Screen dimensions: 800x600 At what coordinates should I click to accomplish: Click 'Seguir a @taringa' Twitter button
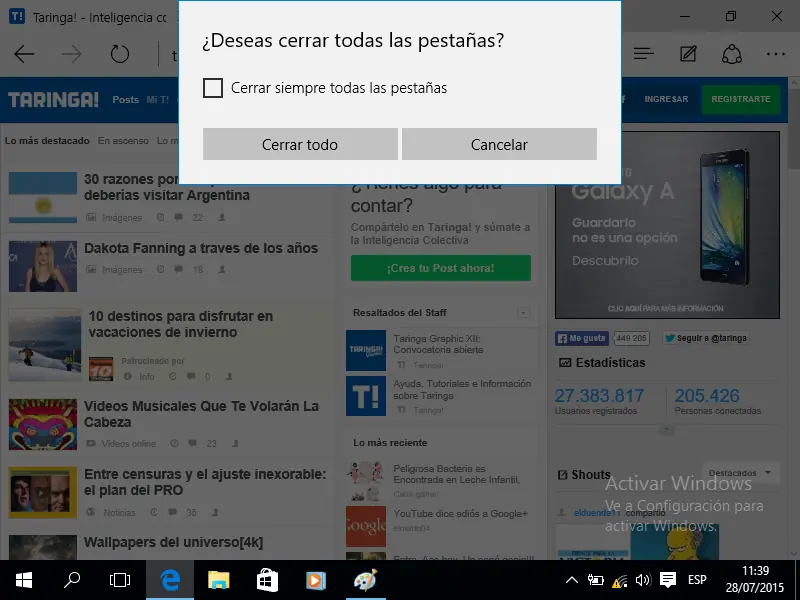(706, 338)
